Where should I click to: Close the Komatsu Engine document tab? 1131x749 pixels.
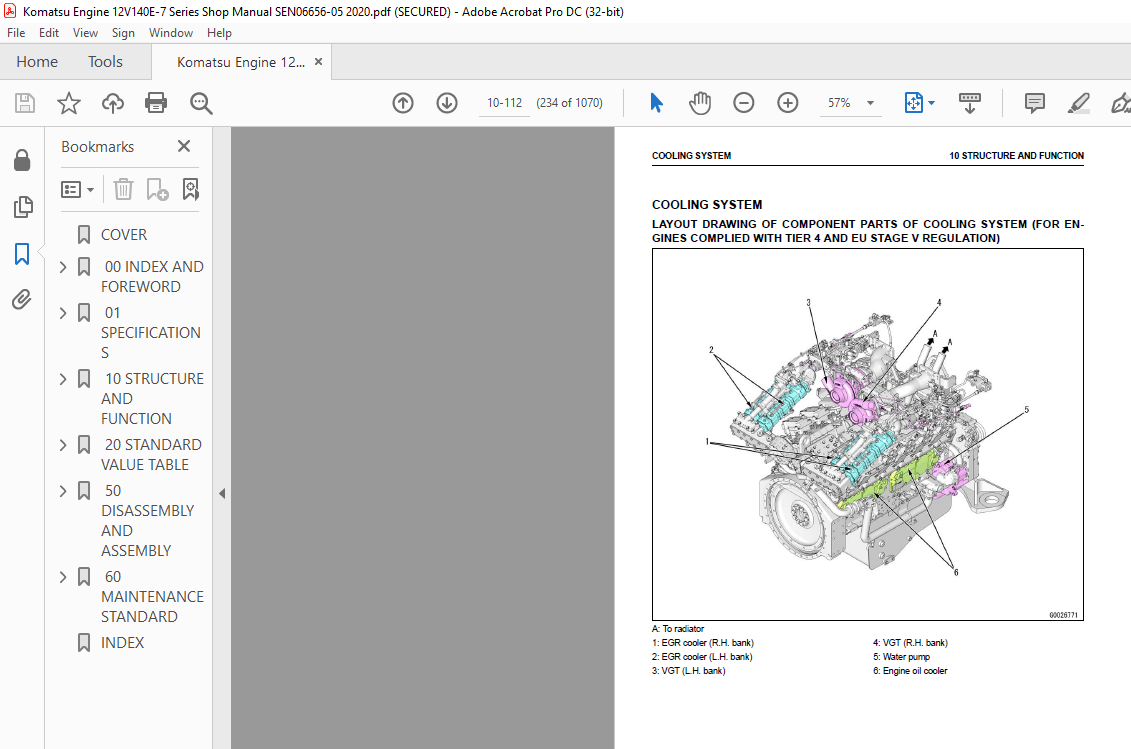tap(319, 62)
